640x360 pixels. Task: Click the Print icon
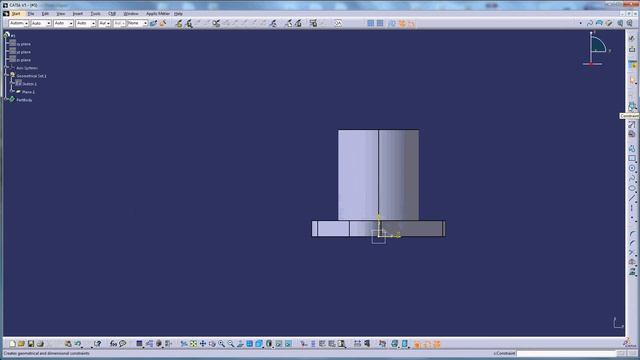point(40,344)
